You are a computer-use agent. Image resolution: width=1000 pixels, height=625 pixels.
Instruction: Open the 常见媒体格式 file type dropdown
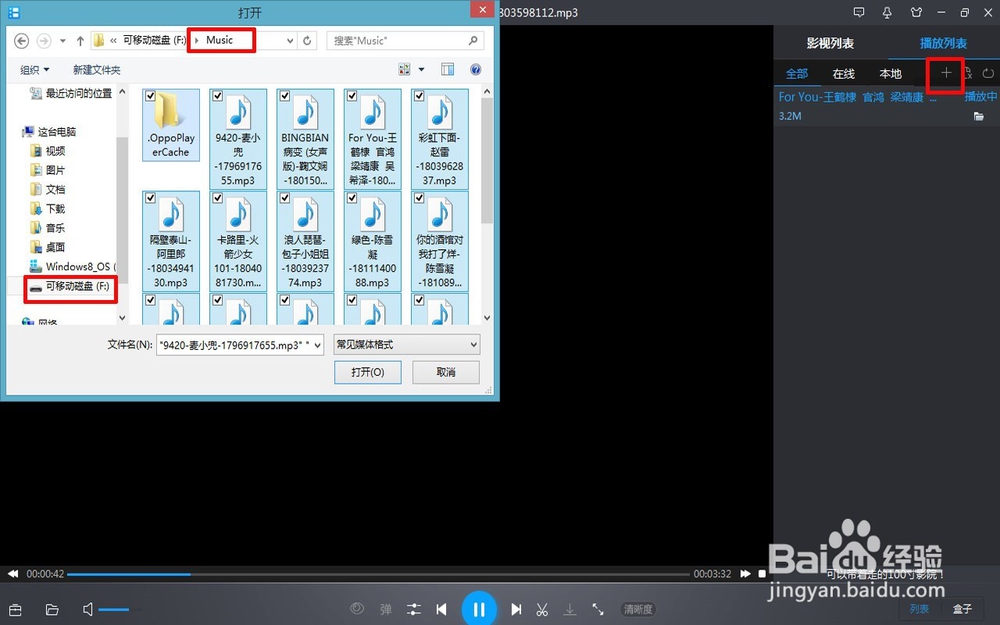pyautogui.click(x=406, y=344)
